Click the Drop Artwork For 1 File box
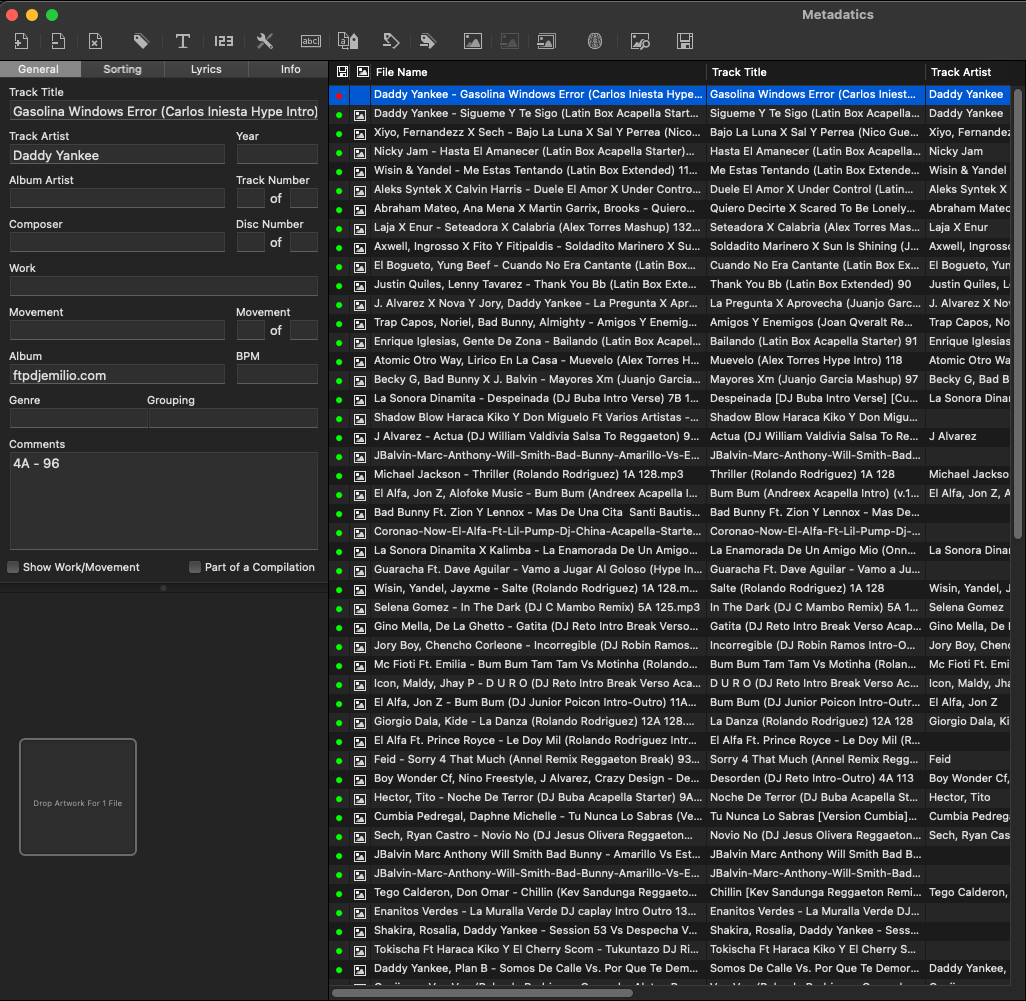Image resolution: width=1026 pixels, height=1001 pixels. (x=78, y=797)
